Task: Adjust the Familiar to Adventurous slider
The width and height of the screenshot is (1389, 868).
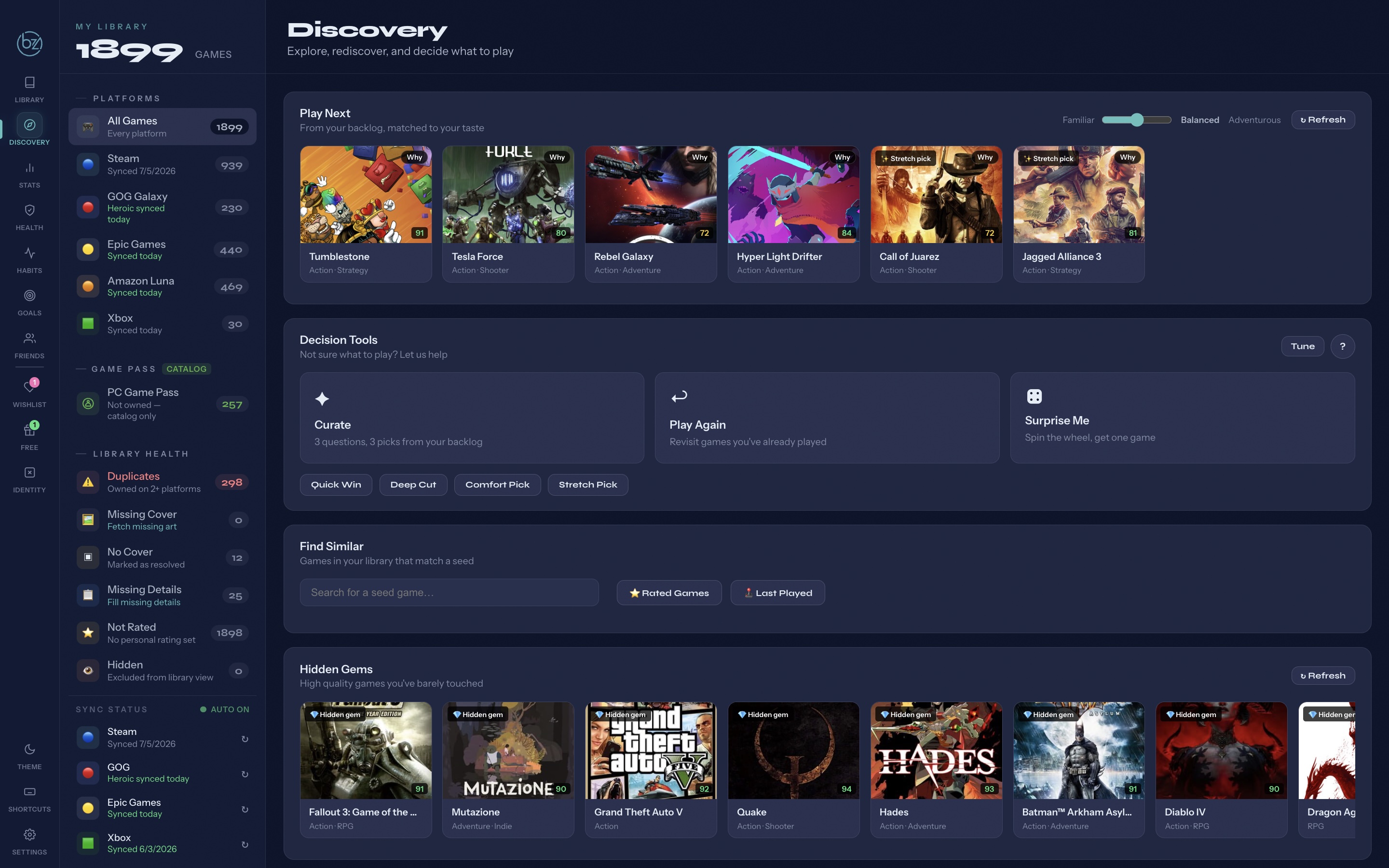Action: 1136,120
